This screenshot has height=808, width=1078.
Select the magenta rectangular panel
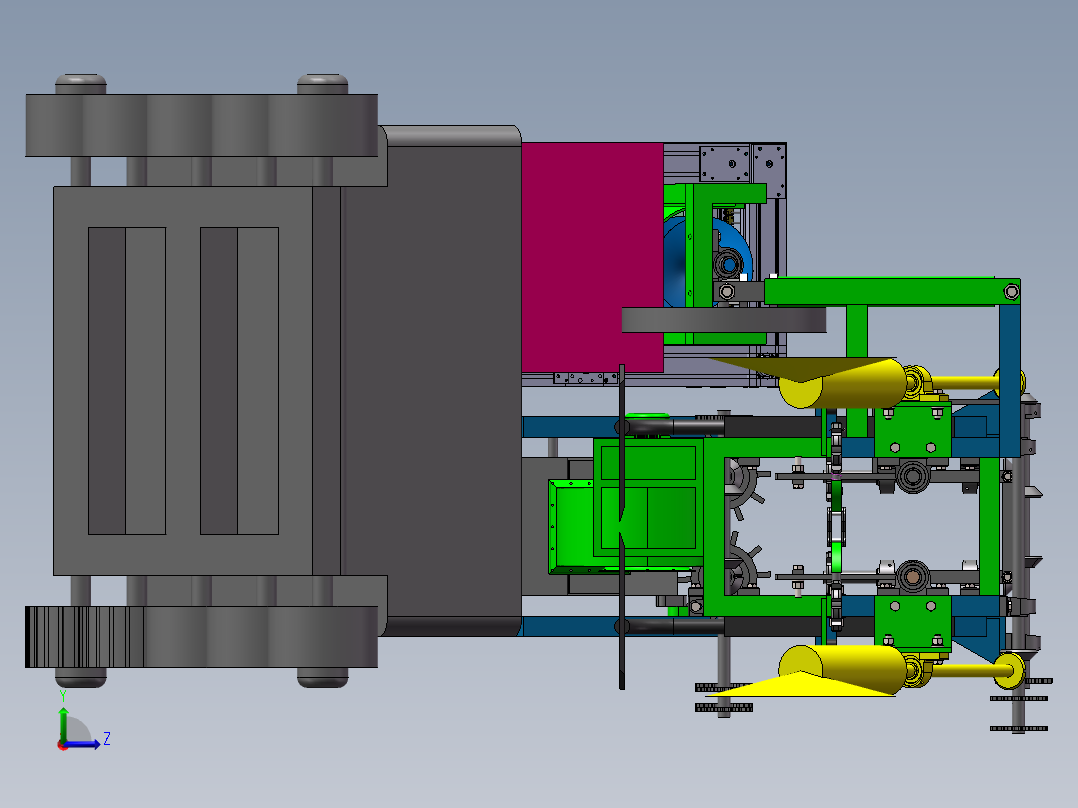click(x=592, y=257)
